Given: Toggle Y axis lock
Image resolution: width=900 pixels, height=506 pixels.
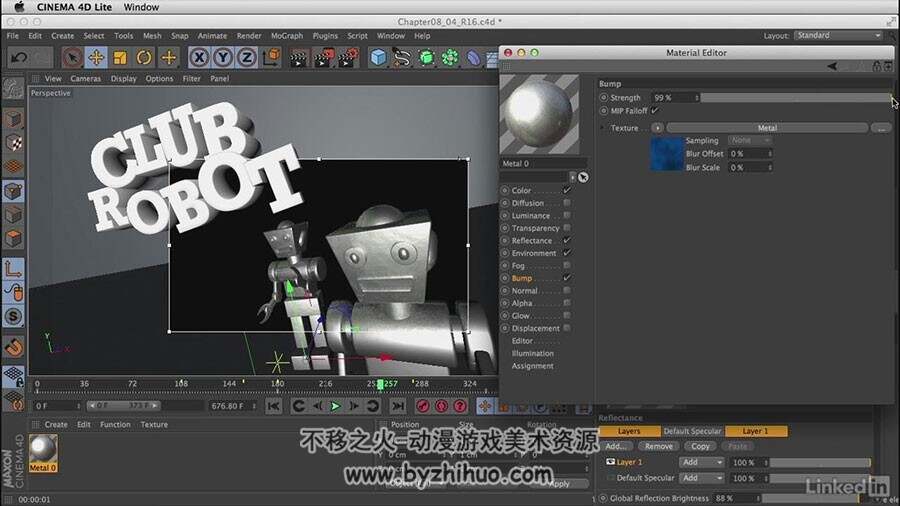Looking at the screenshot, I should (x=223, y=57).
